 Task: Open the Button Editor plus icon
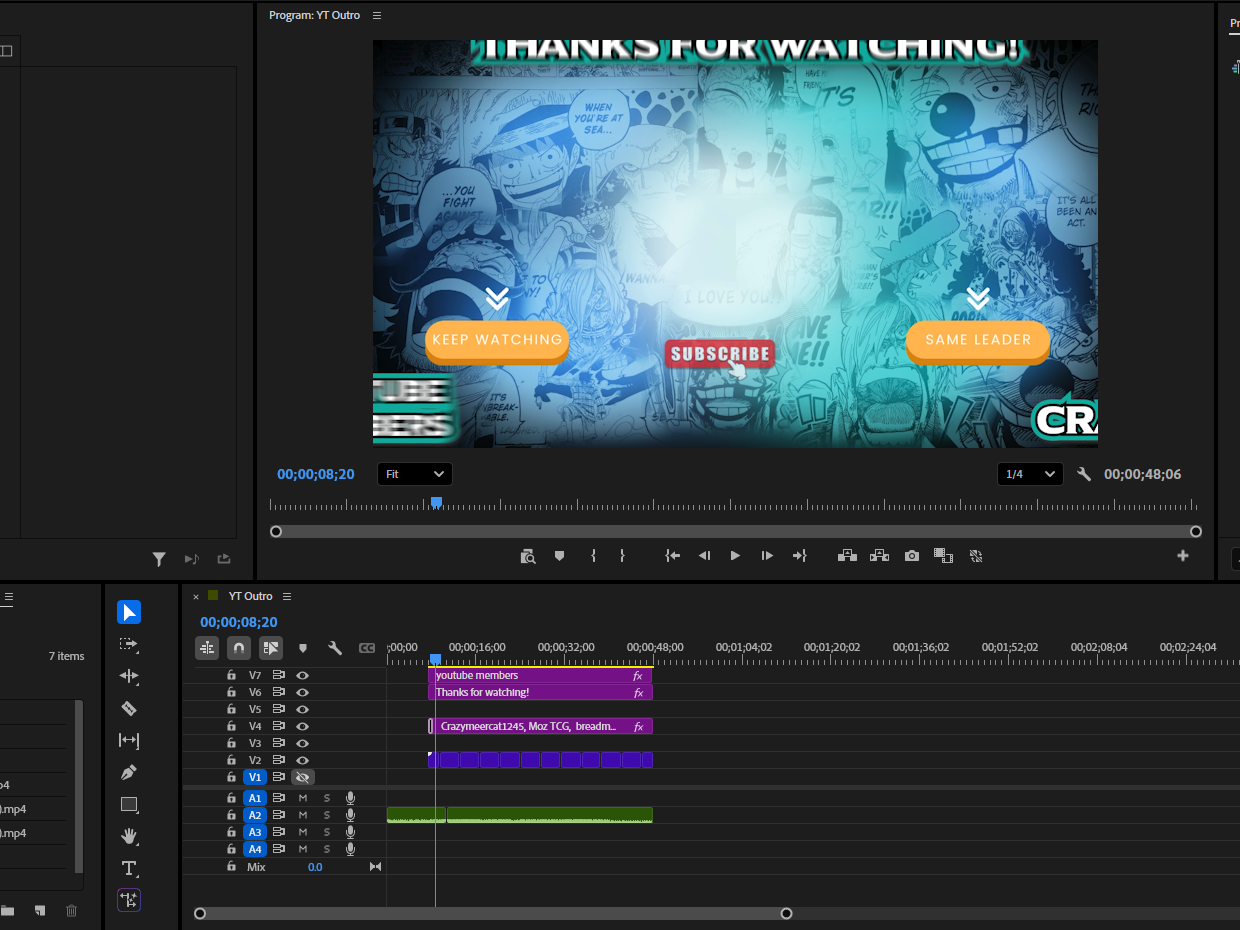coord(1183,556)
